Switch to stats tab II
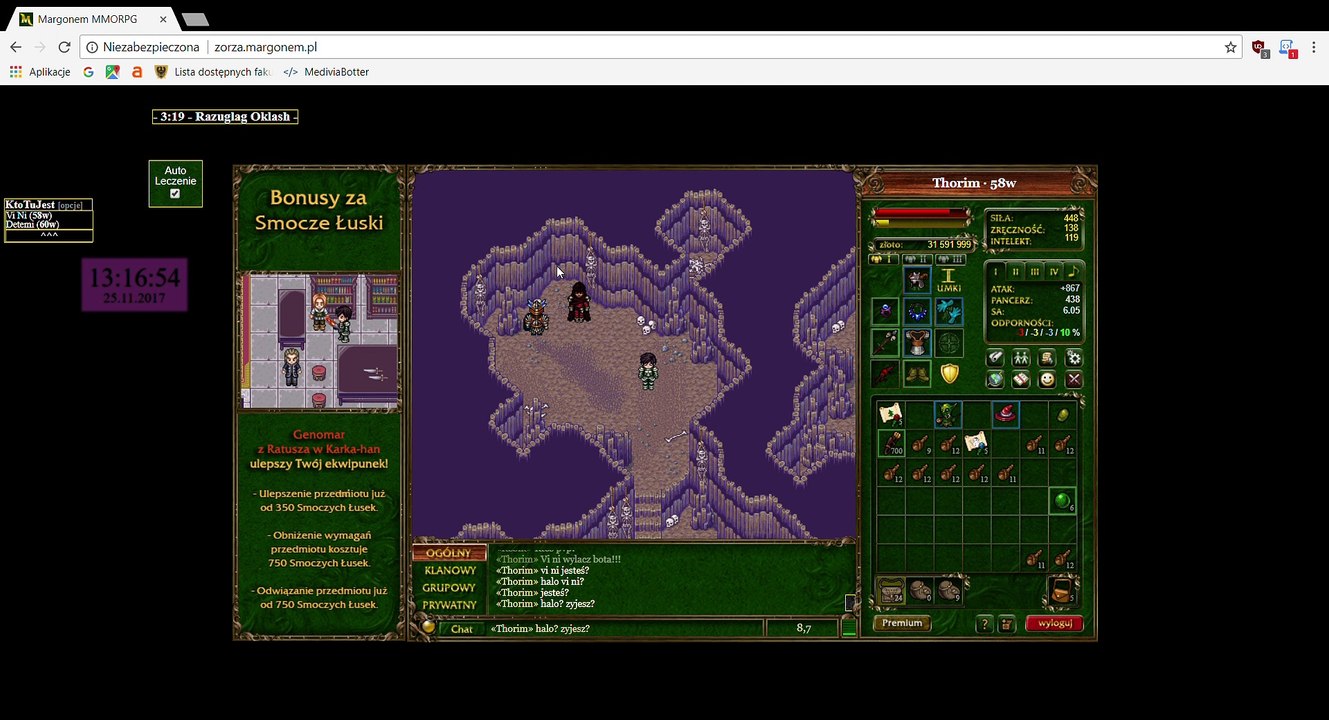The height and width of the screenshot is (720, 1329). pos(1015,271)
